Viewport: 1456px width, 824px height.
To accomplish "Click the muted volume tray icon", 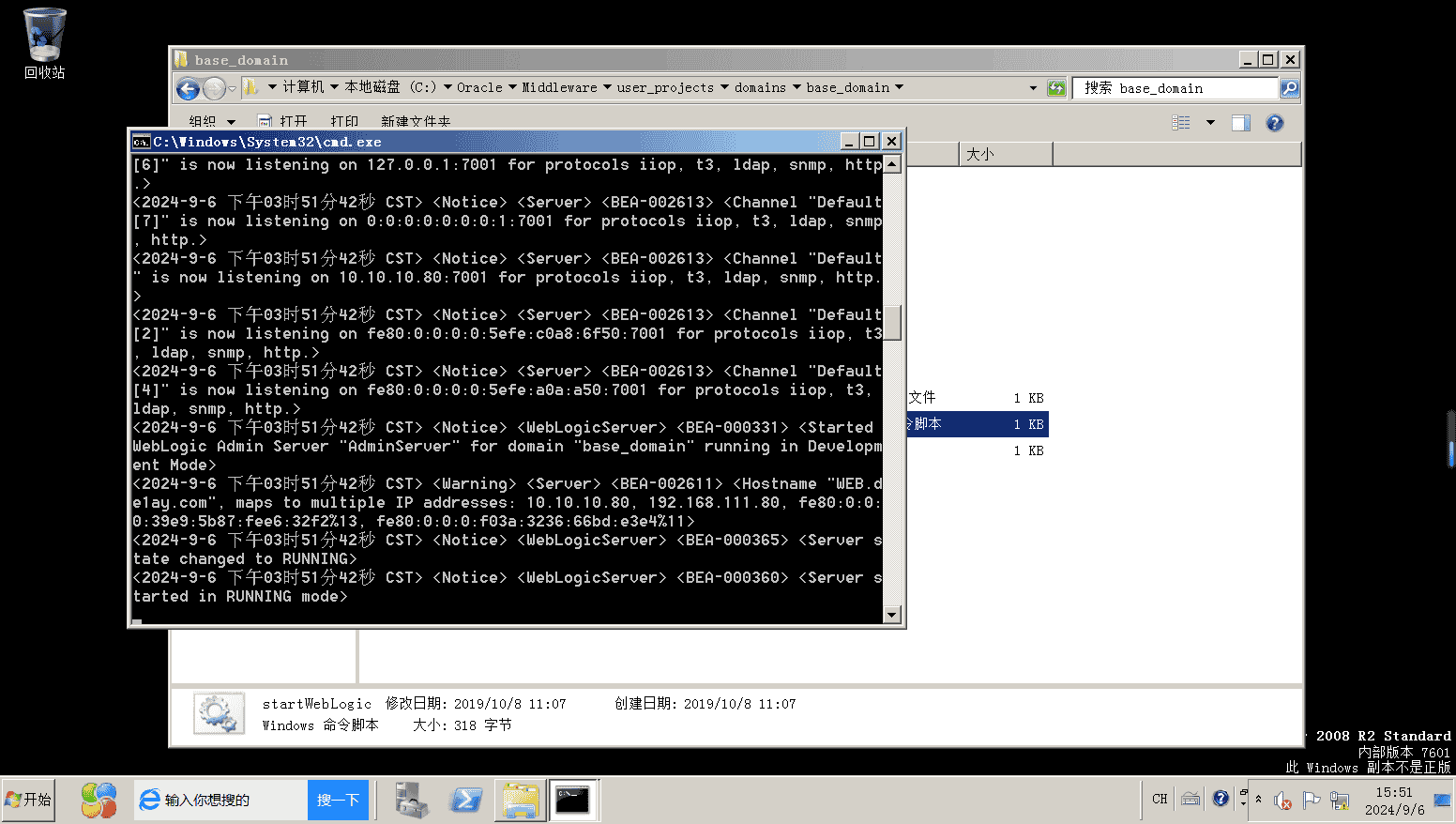I will pos(1282,801).
